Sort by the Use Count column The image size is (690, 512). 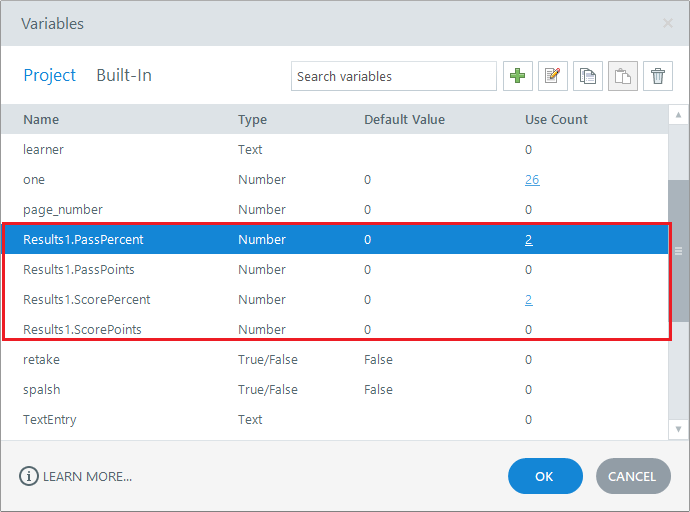(x=556, y=120)
